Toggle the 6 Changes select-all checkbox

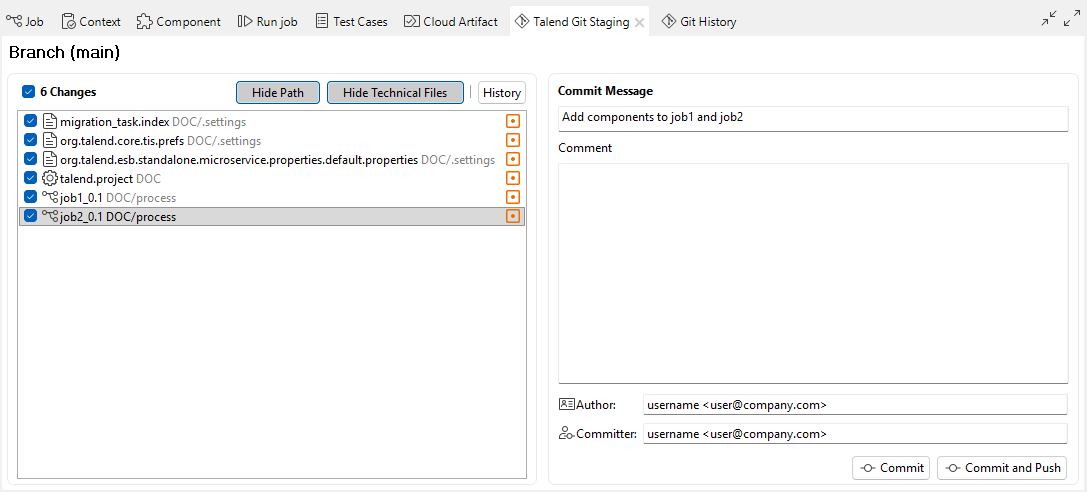(x=28, y=91)
